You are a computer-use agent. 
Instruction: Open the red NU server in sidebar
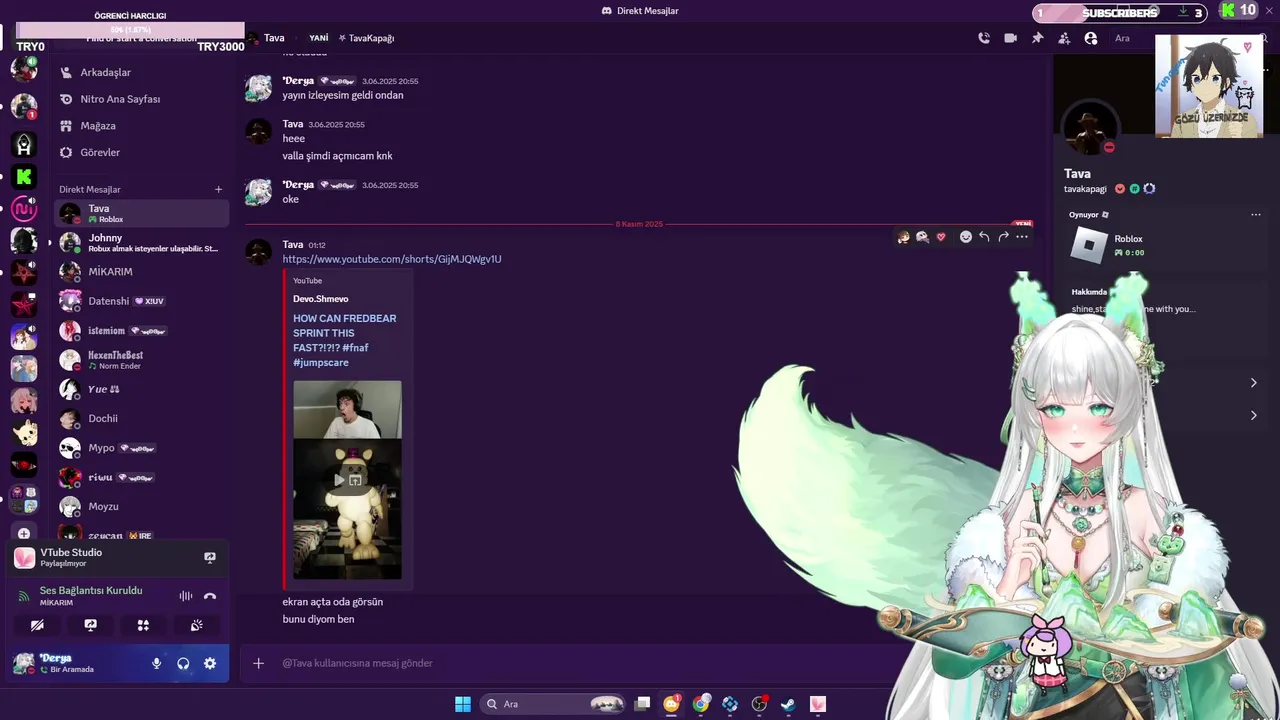[x=24, y=209]
